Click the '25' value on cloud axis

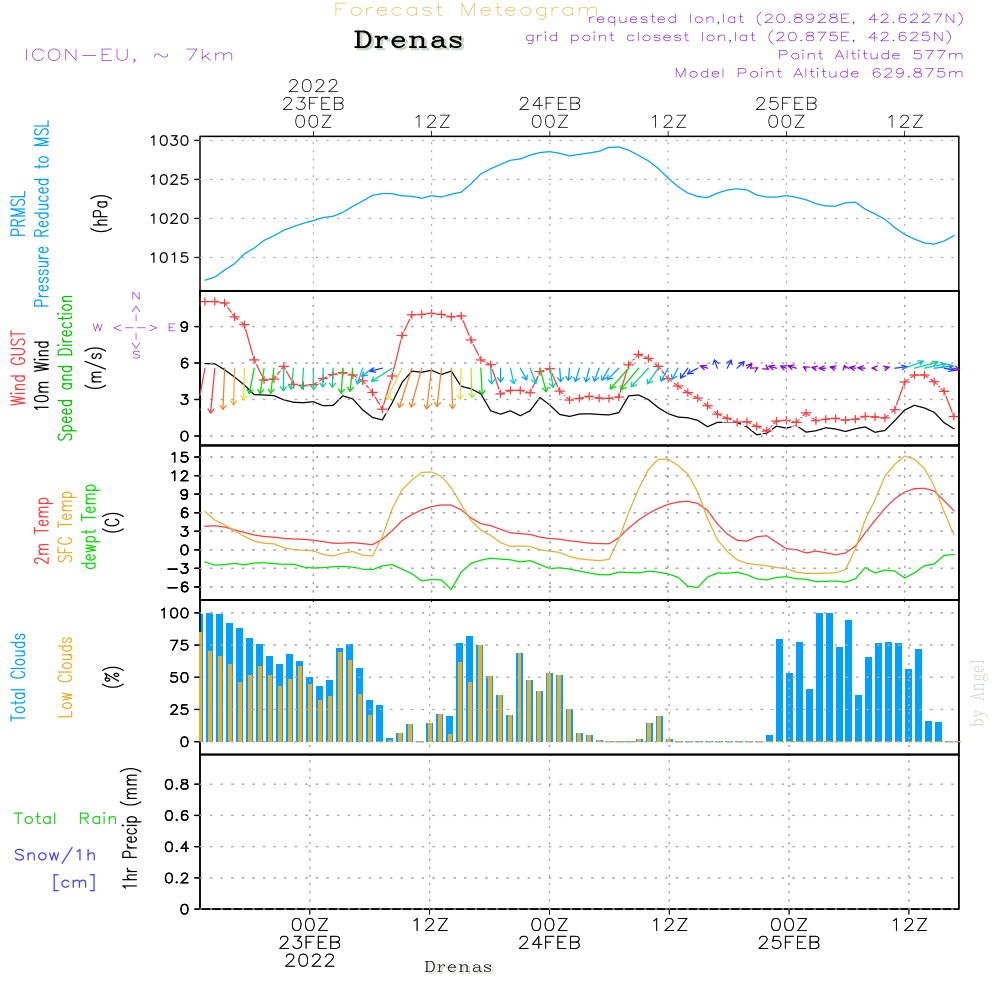pyautogui.click(x=180, y=710)
